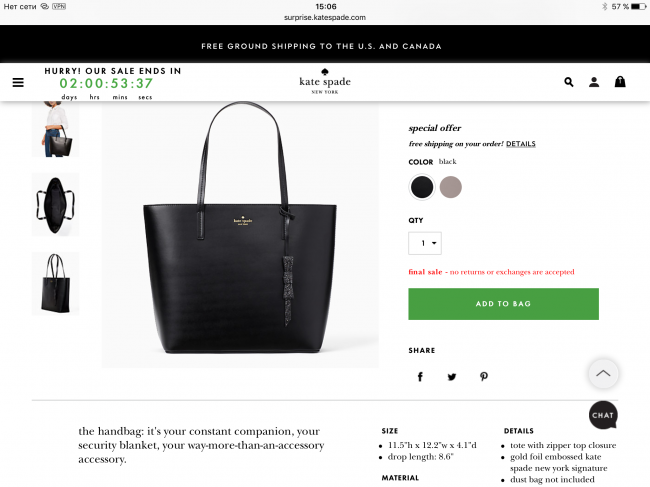Open the account profile icon

pos(594,82)
